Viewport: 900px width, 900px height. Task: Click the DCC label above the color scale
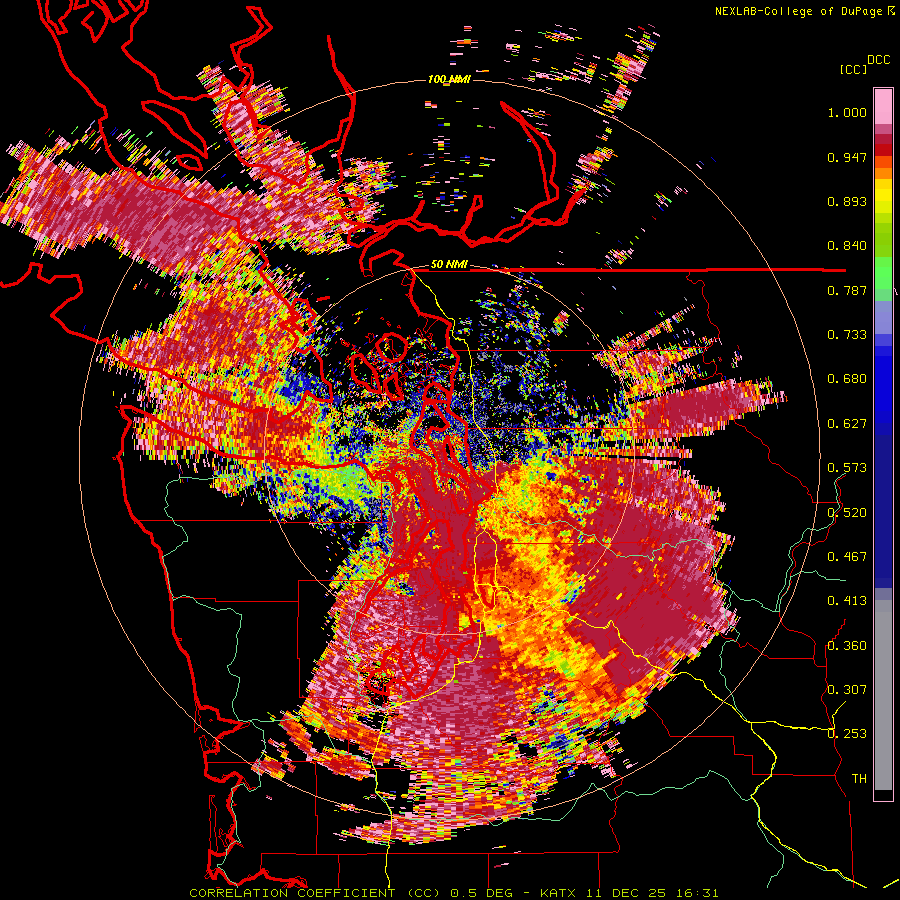tap(878, 60)
